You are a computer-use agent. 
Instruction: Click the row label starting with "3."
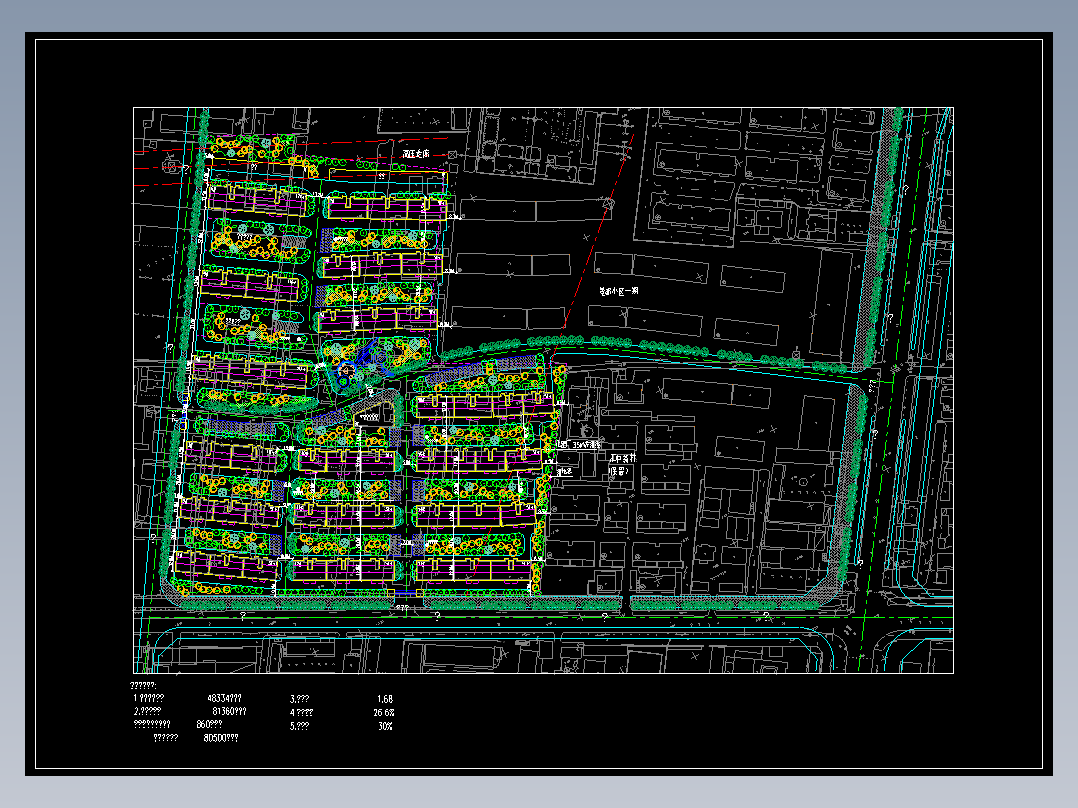[x=299, y=699]
